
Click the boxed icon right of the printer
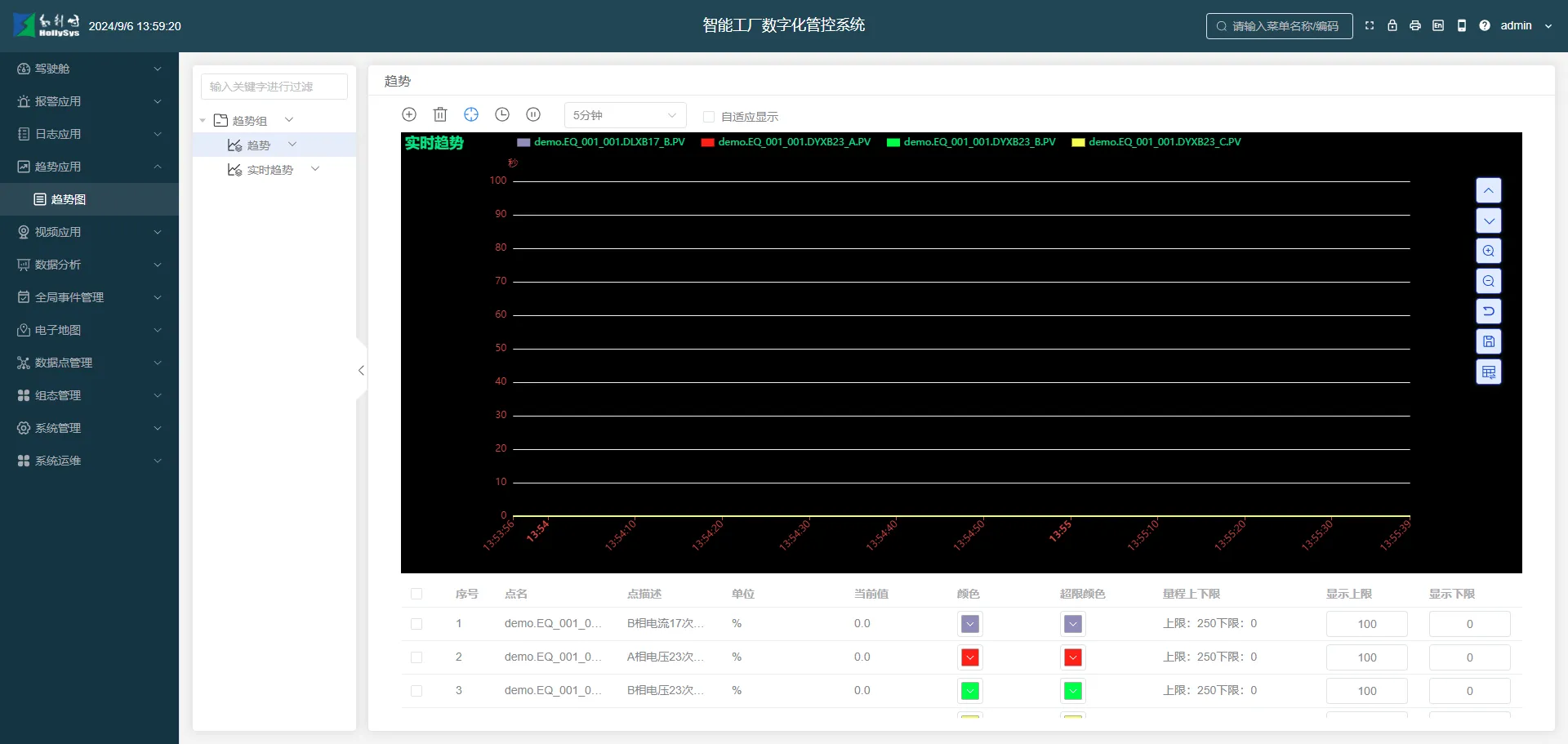(1438, 25)
